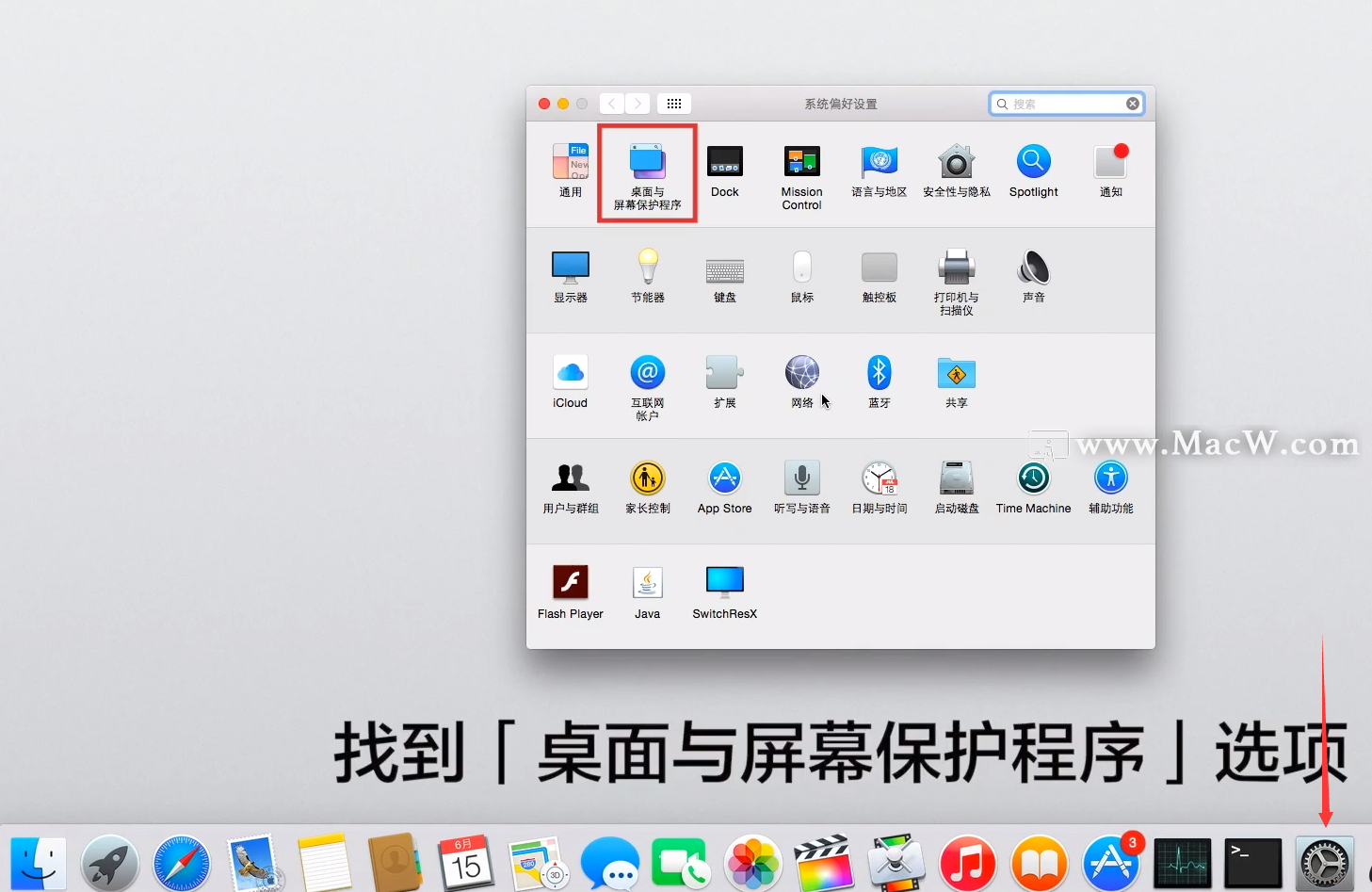Open 网络 network preferences
Image resolution: width=1372 pixels, height=892 pixels.
[802, 381]
